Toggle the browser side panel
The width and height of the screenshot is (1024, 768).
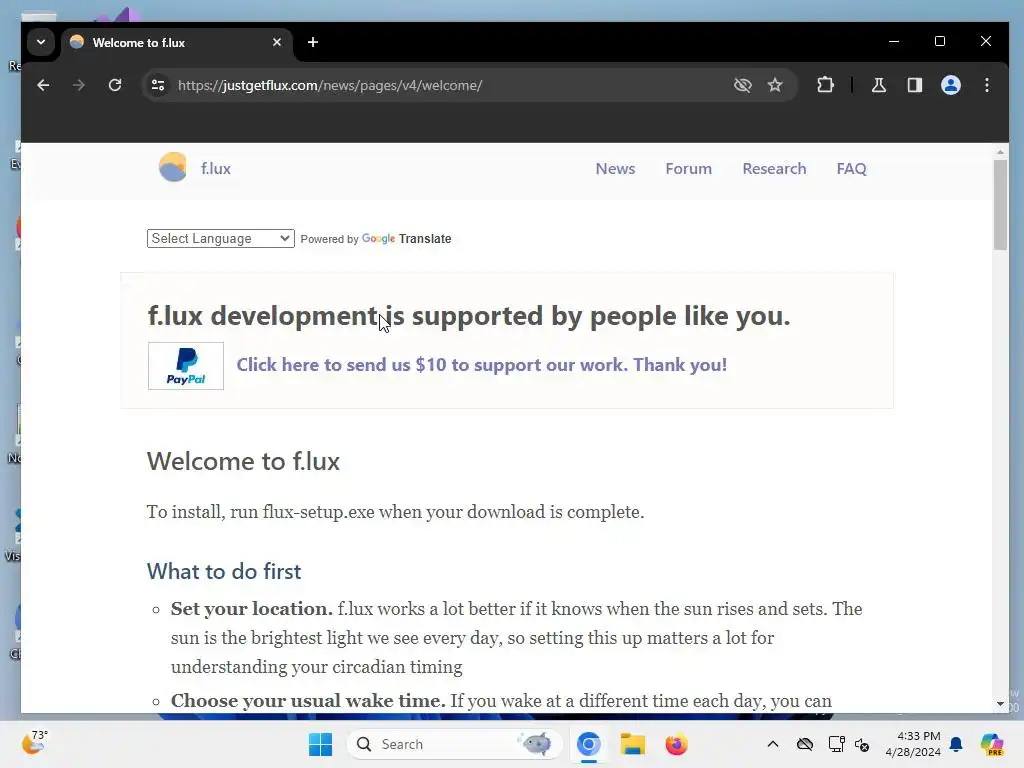[915, 85]
